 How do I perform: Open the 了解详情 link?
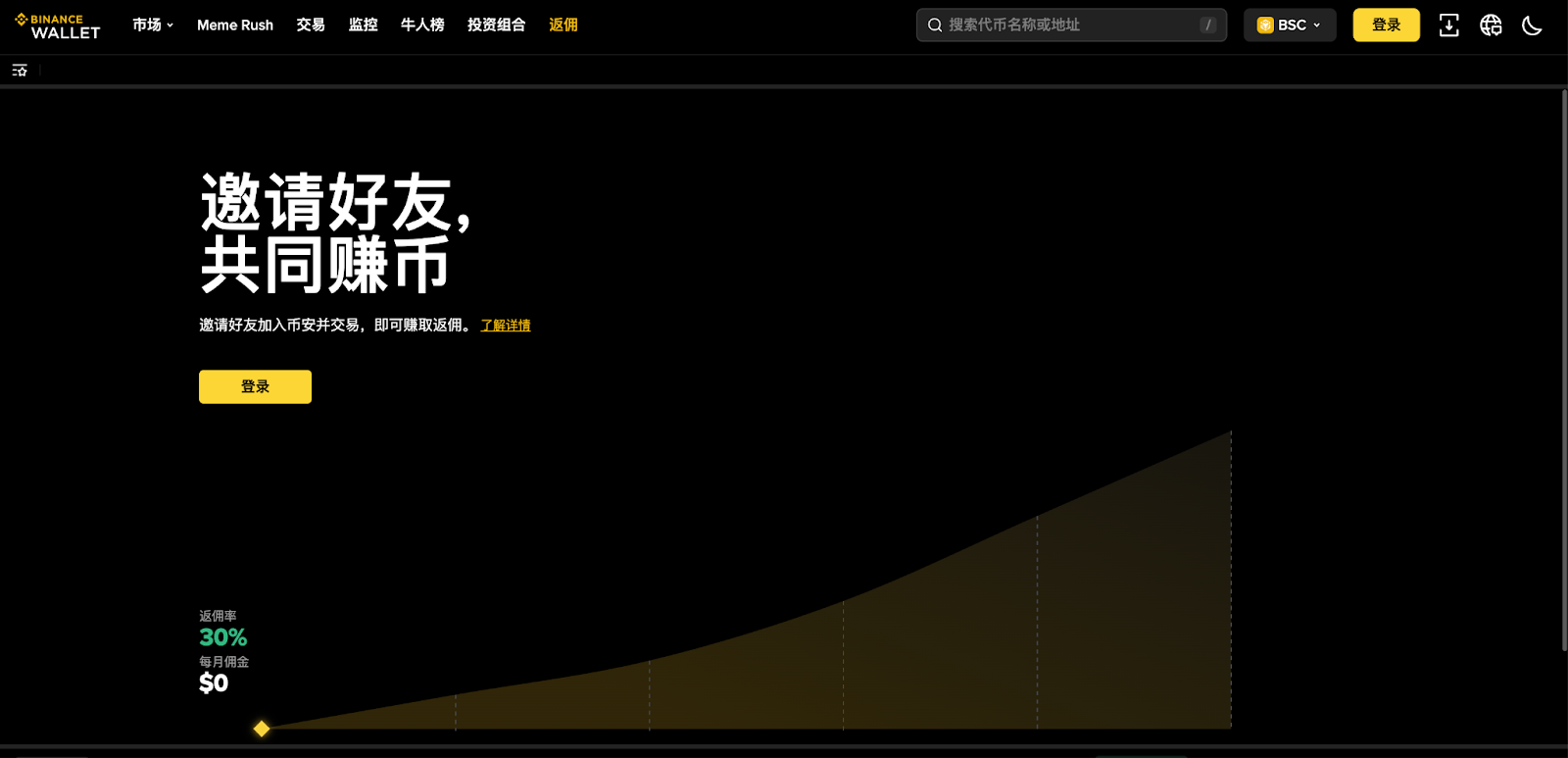[x=506, y=326]
